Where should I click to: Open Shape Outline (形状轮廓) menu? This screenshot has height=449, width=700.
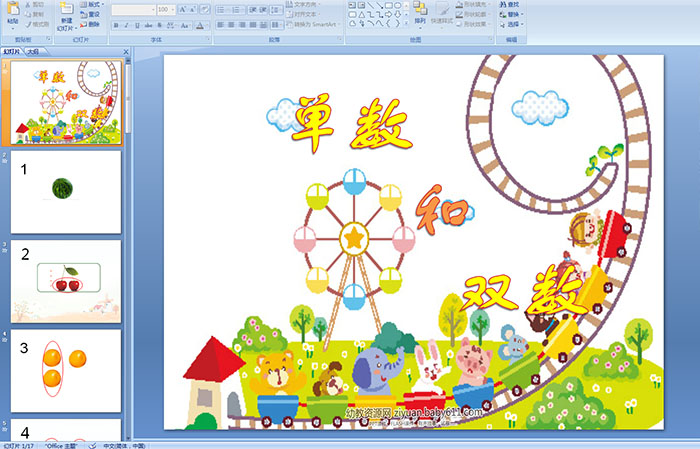[x=473, y=14]
